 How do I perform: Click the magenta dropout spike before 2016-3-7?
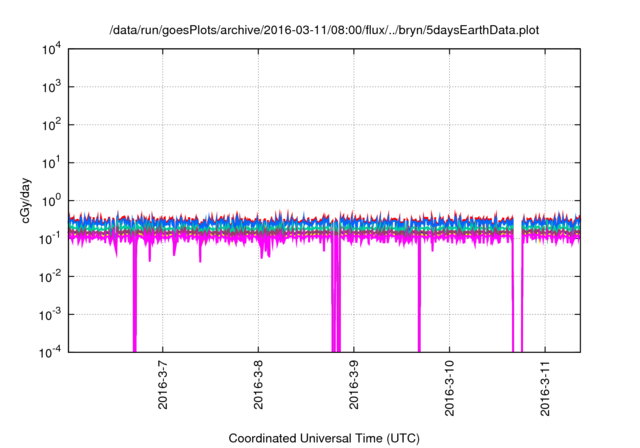[x=135, y=296]
